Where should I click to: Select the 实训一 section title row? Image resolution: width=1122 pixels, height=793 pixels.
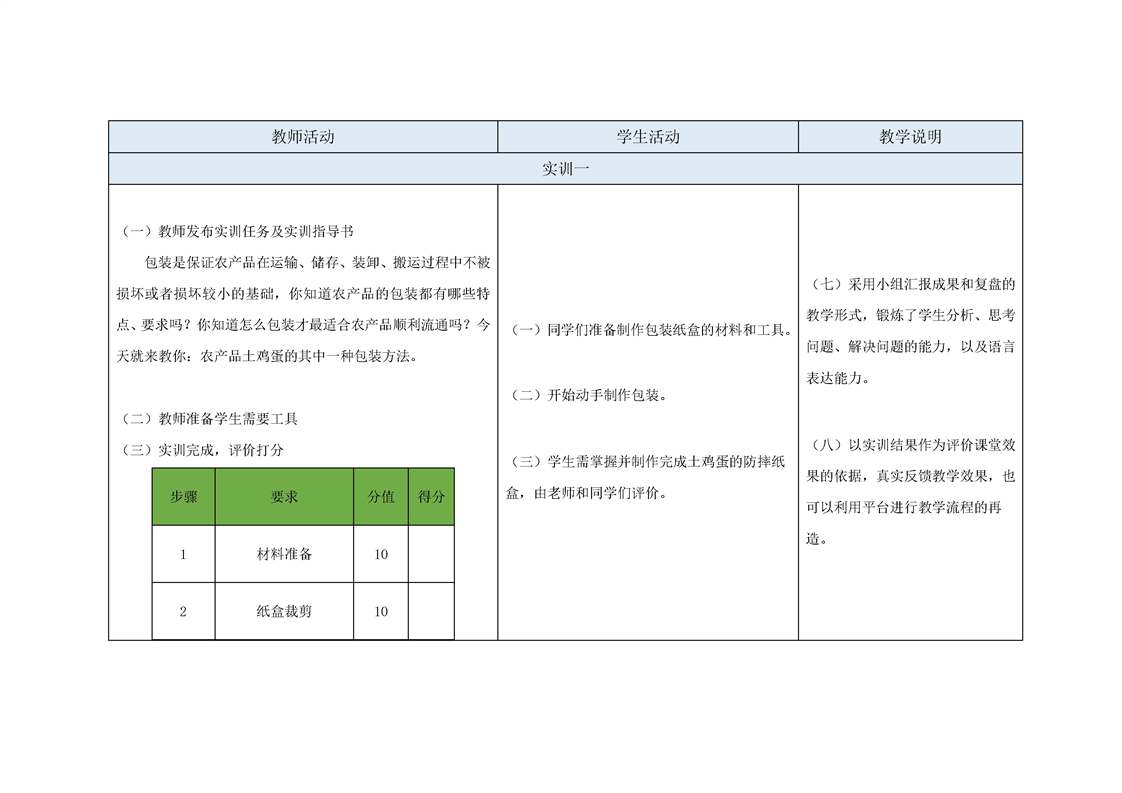pyautogui.click(x=565, y=169)
